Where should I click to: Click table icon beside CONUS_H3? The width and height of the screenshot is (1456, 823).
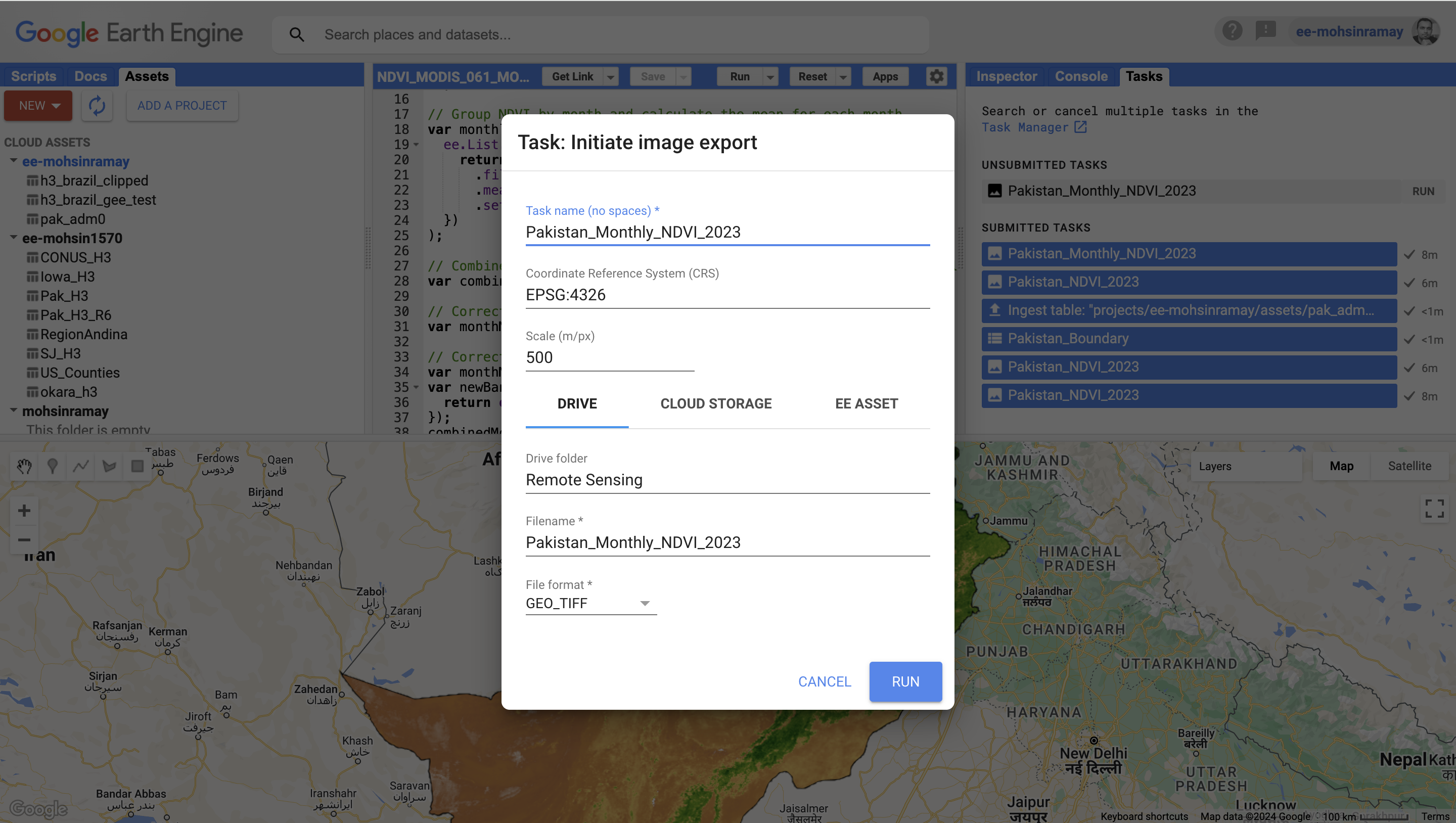[x=32, y=258]
